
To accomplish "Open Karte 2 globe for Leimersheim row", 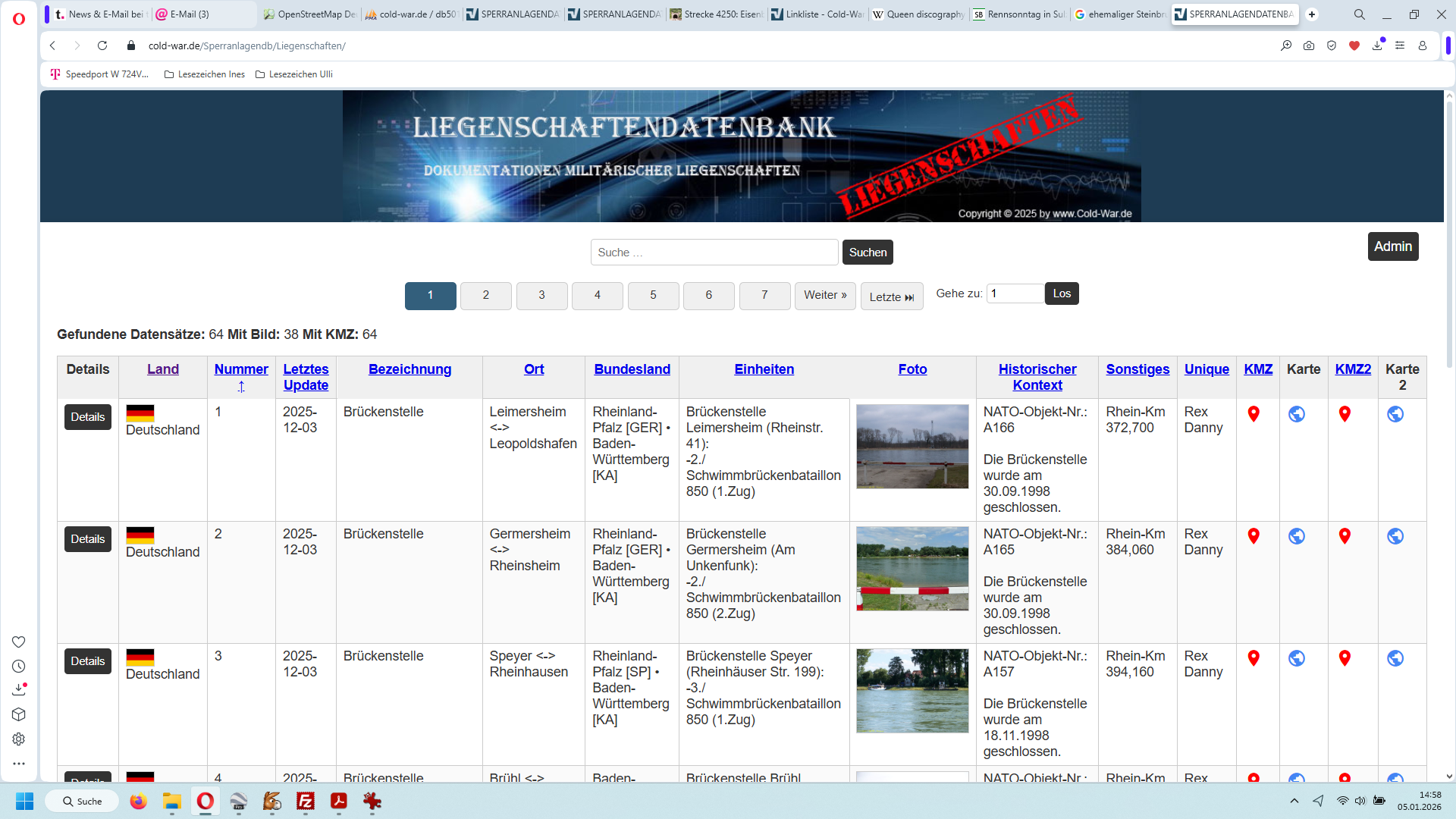I will (x=1395, y=414).
